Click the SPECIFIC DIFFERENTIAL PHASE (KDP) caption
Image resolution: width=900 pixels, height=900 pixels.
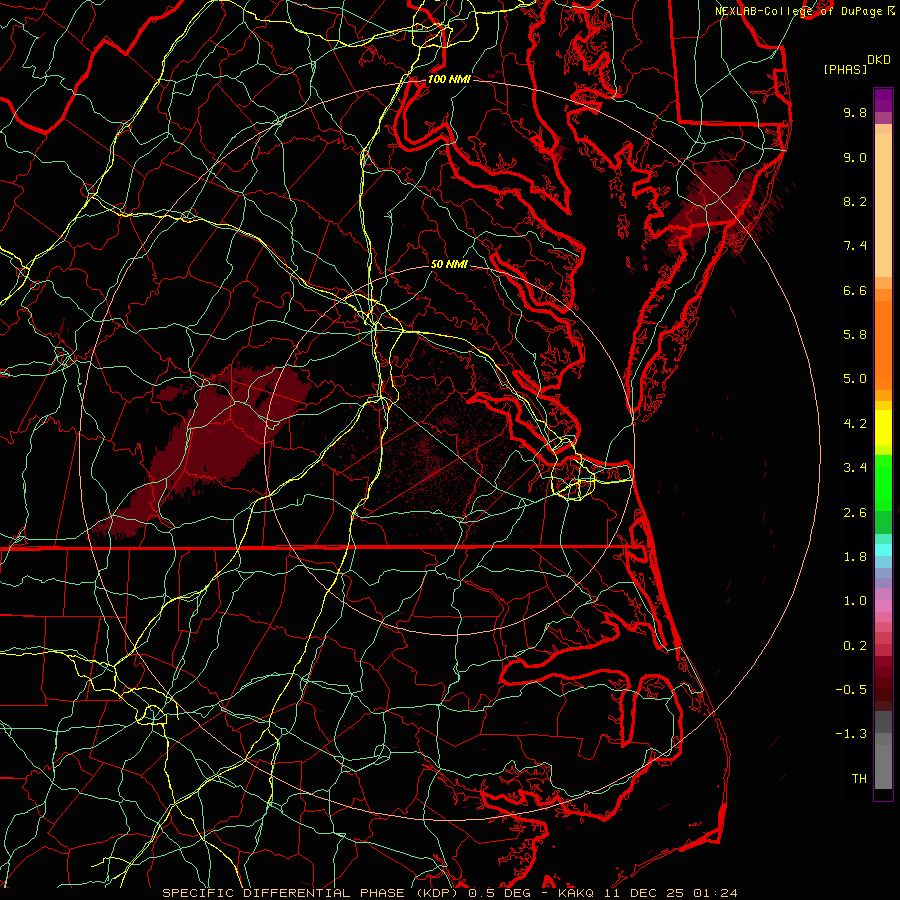point(313,893)
